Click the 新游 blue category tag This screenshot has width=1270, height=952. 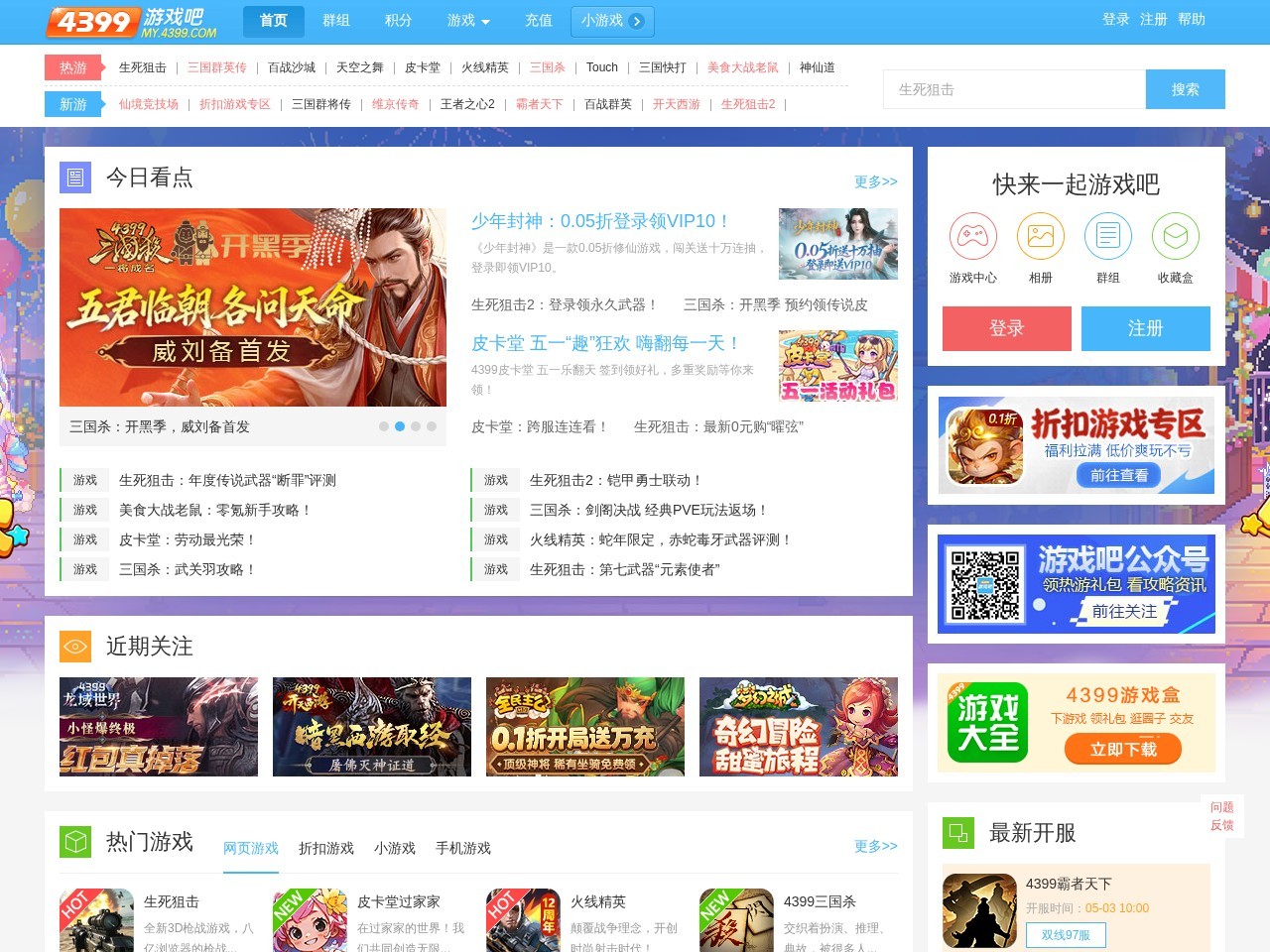point(74,104)
